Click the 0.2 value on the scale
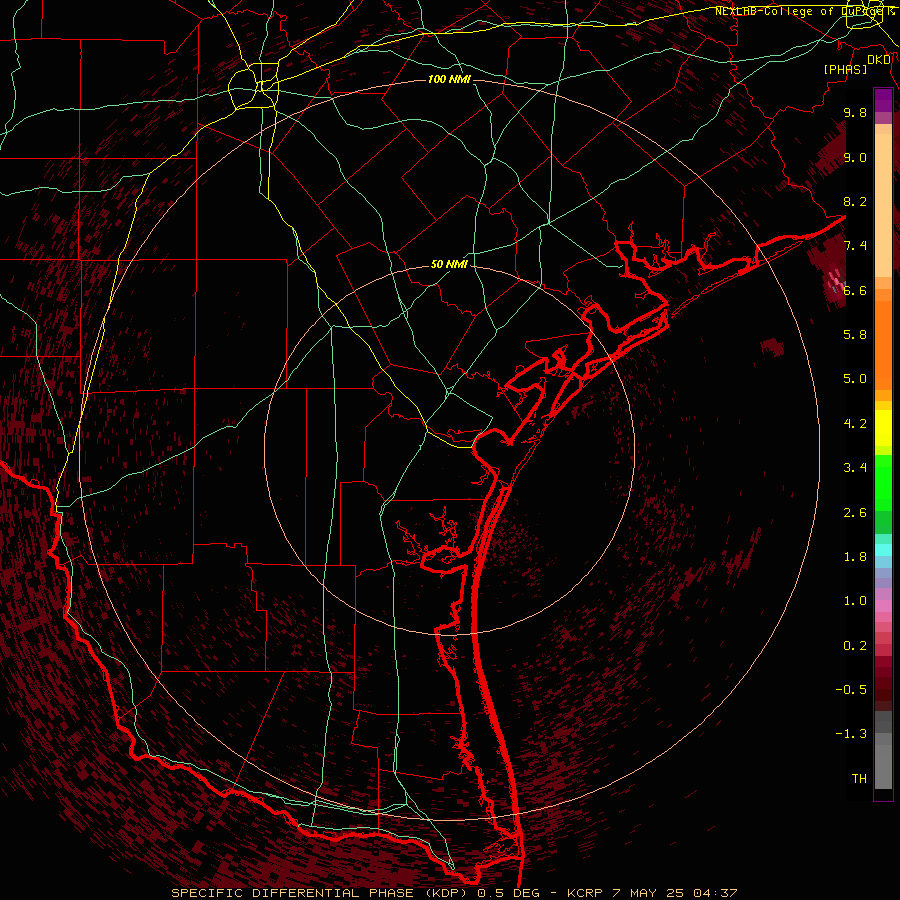Screen dimensions: 900x900 coord(855,646)
